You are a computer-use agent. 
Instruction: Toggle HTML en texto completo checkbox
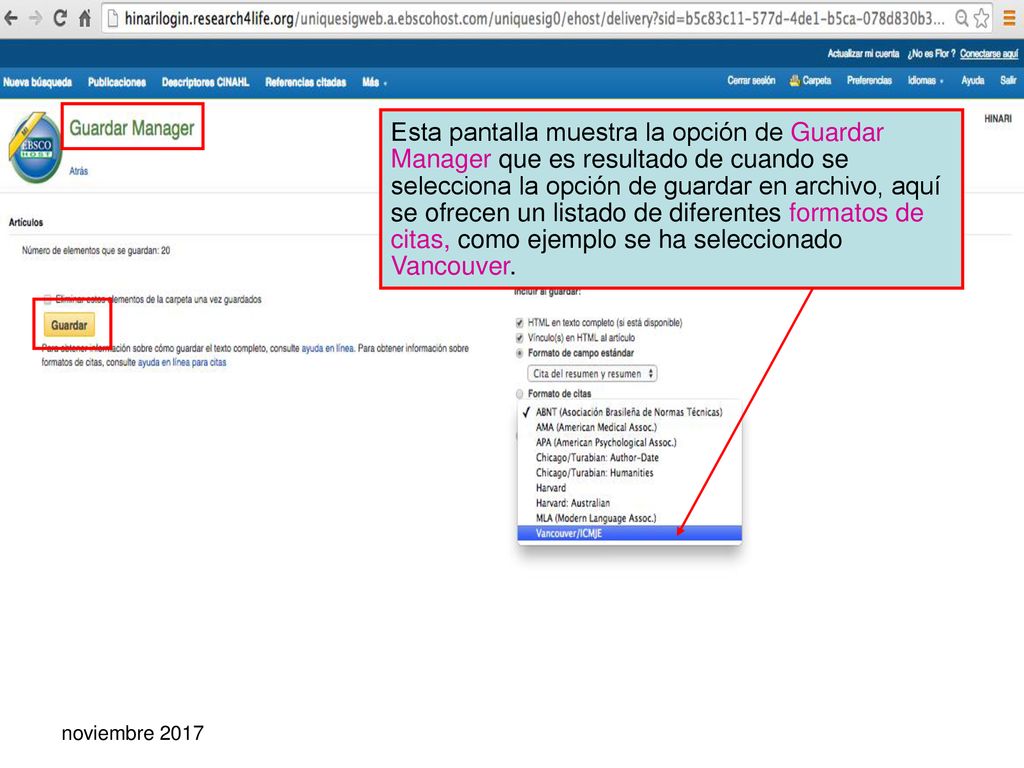[519, 323]
